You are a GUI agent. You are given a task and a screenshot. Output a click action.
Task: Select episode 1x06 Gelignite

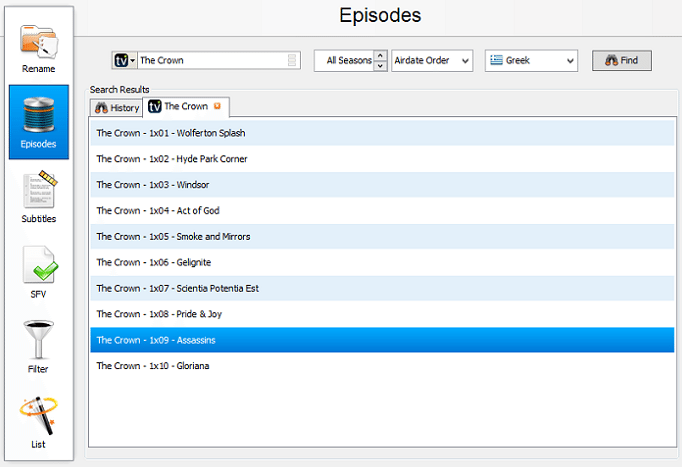(x=382, y=262)
